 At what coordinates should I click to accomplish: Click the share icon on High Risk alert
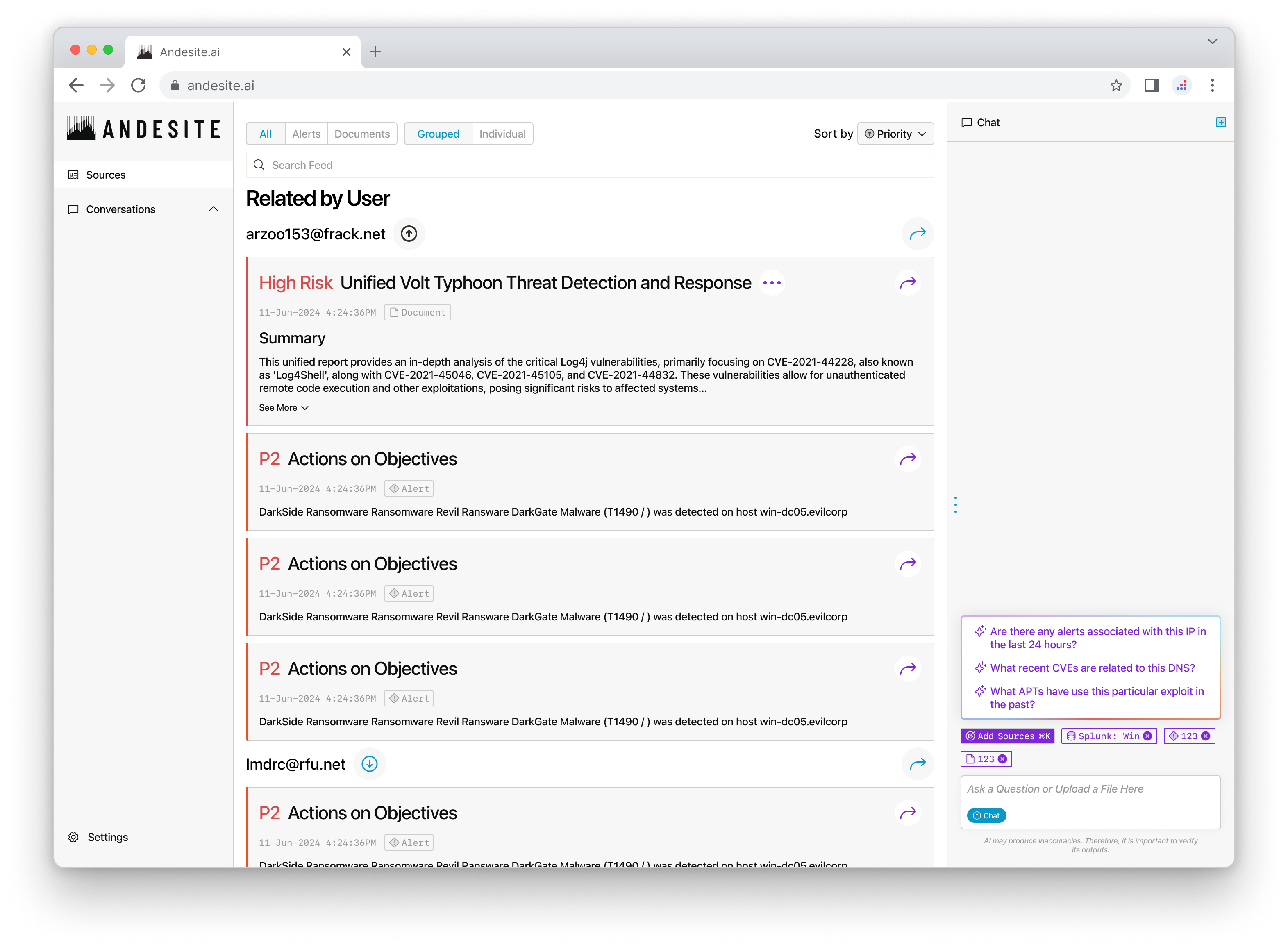click(x=909, y=282)
